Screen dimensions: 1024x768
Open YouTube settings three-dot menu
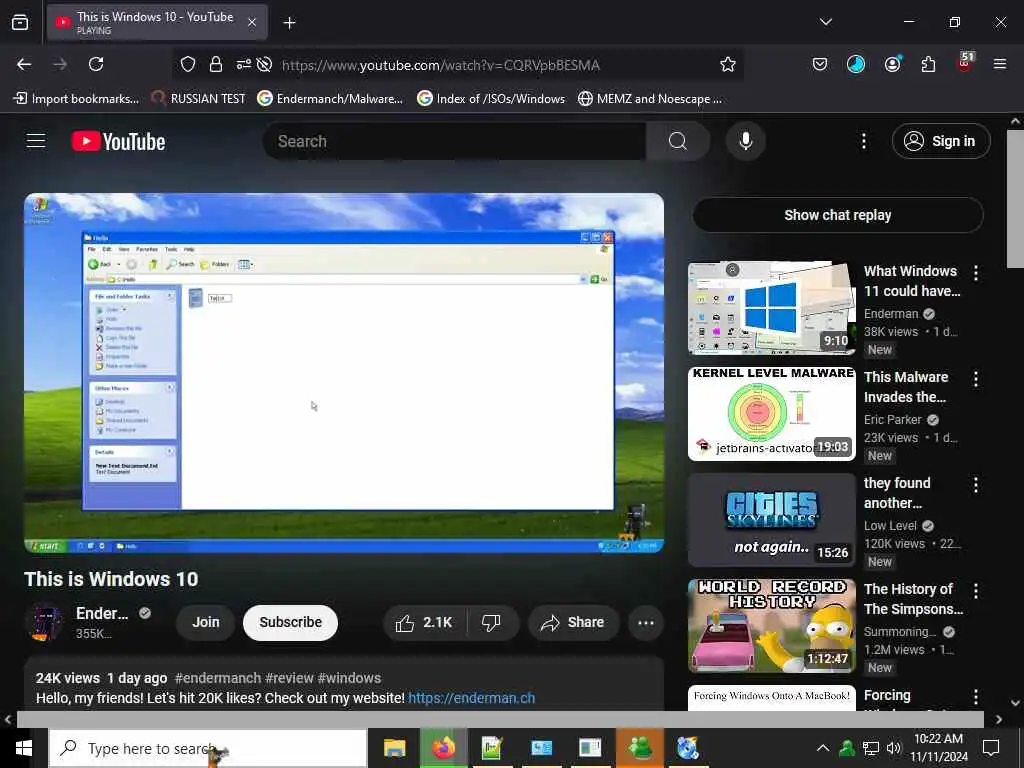tap(863, 141)
